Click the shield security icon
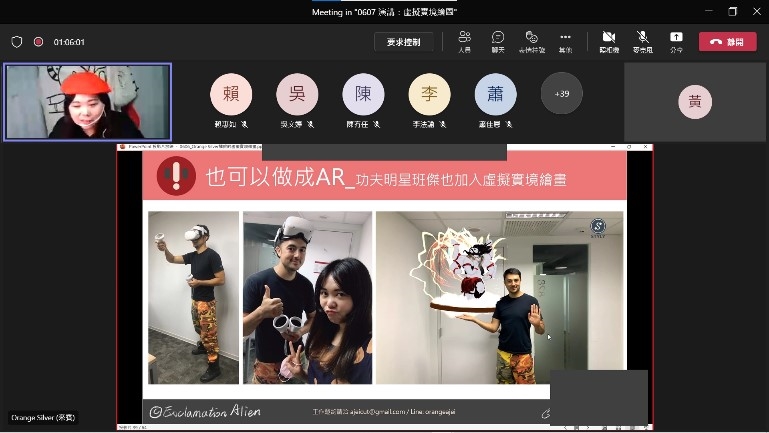Screen dimensions: 769x433 coord(17,42)
